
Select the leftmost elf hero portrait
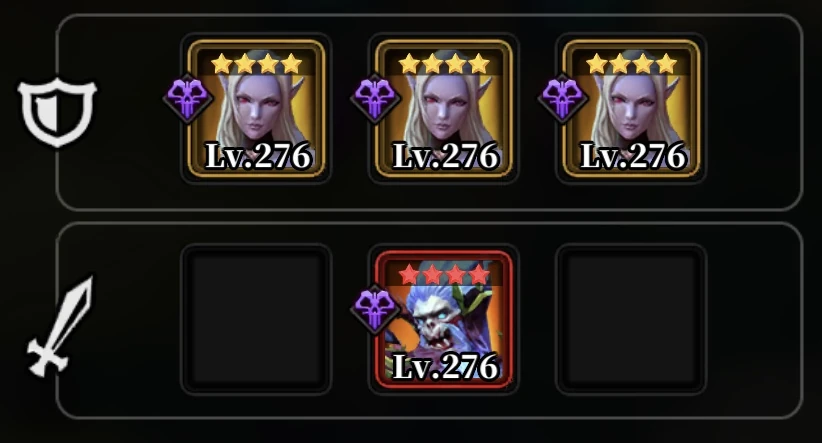coord(256,109)
